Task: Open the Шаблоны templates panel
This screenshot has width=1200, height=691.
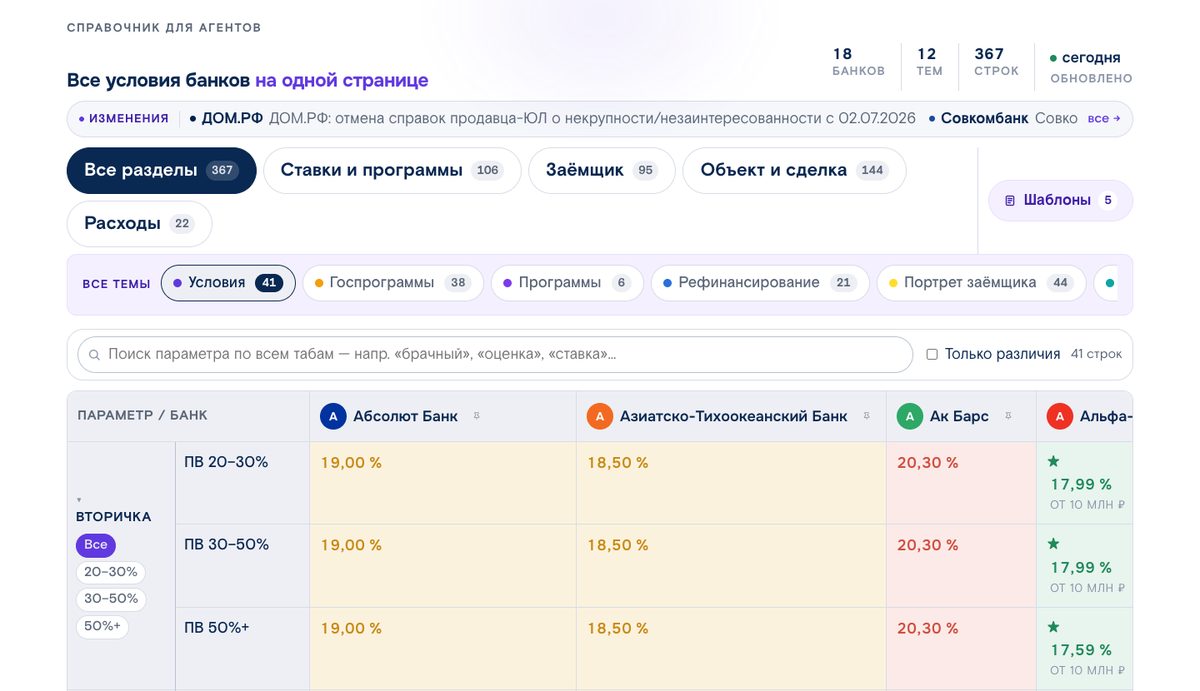Action: coord(1061,200)
